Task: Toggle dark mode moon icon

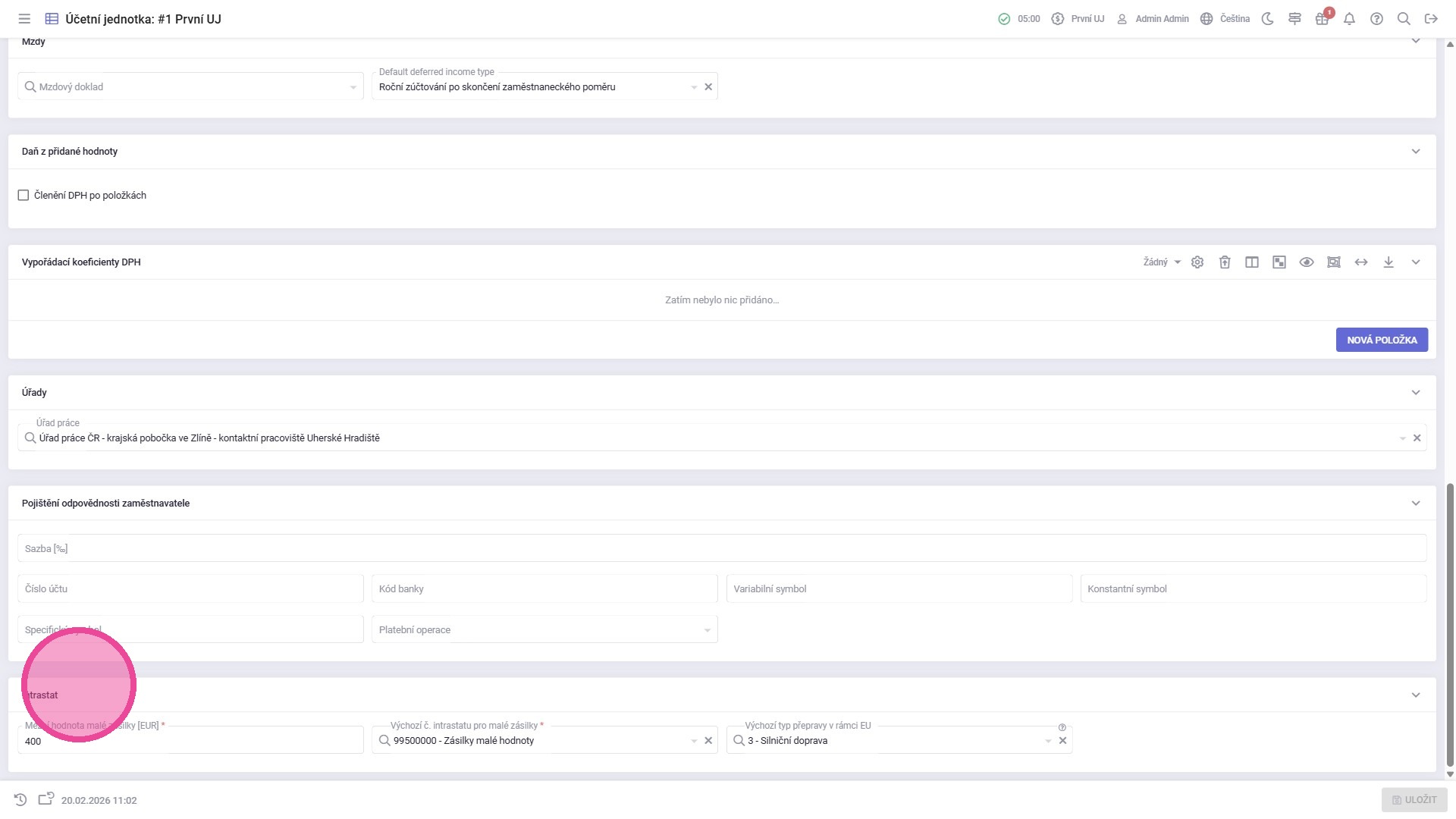Action: 1267,19
